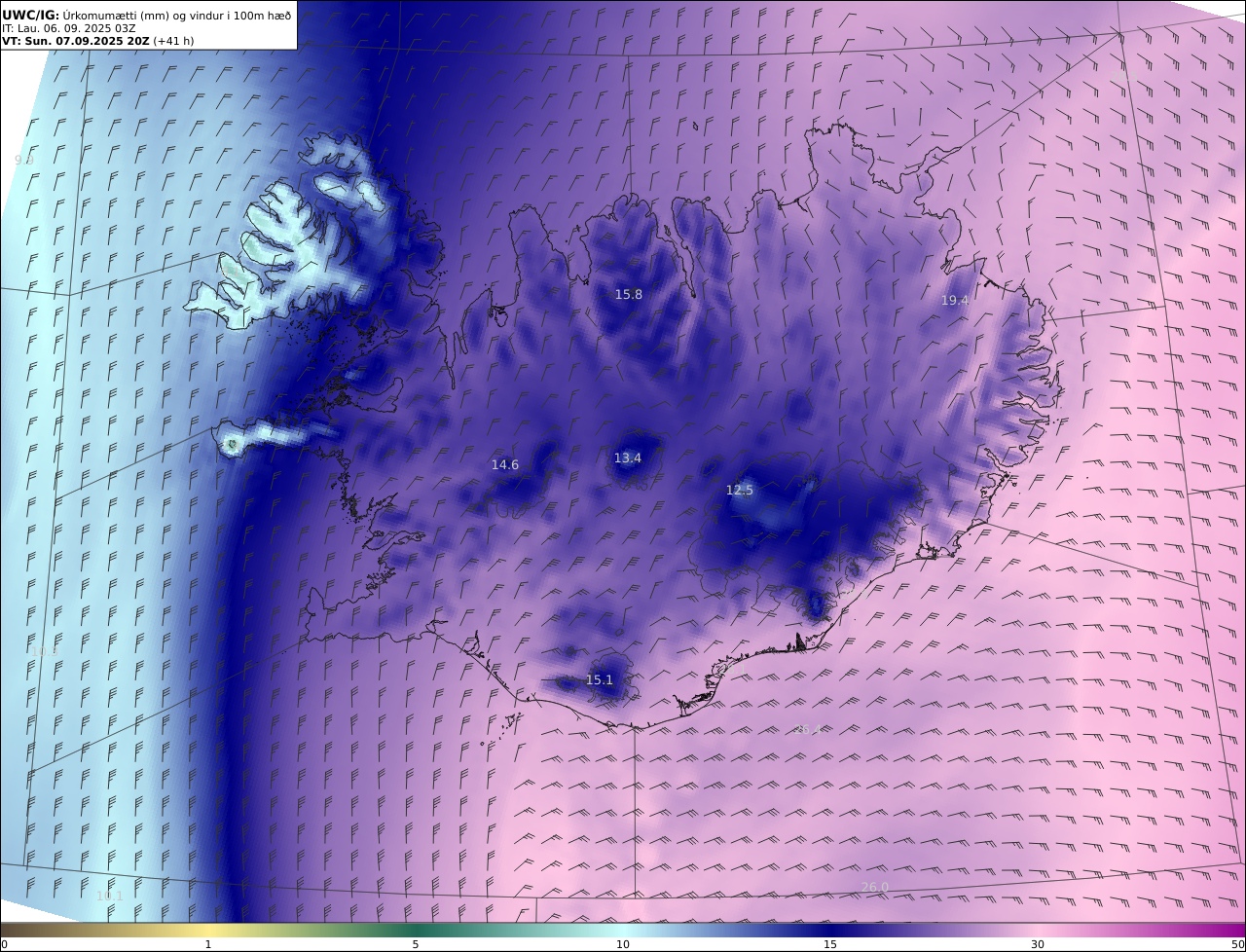Click the 14.6 value label on the map
This screenshot has width=1246, height=952.
[x=504, y=465]
